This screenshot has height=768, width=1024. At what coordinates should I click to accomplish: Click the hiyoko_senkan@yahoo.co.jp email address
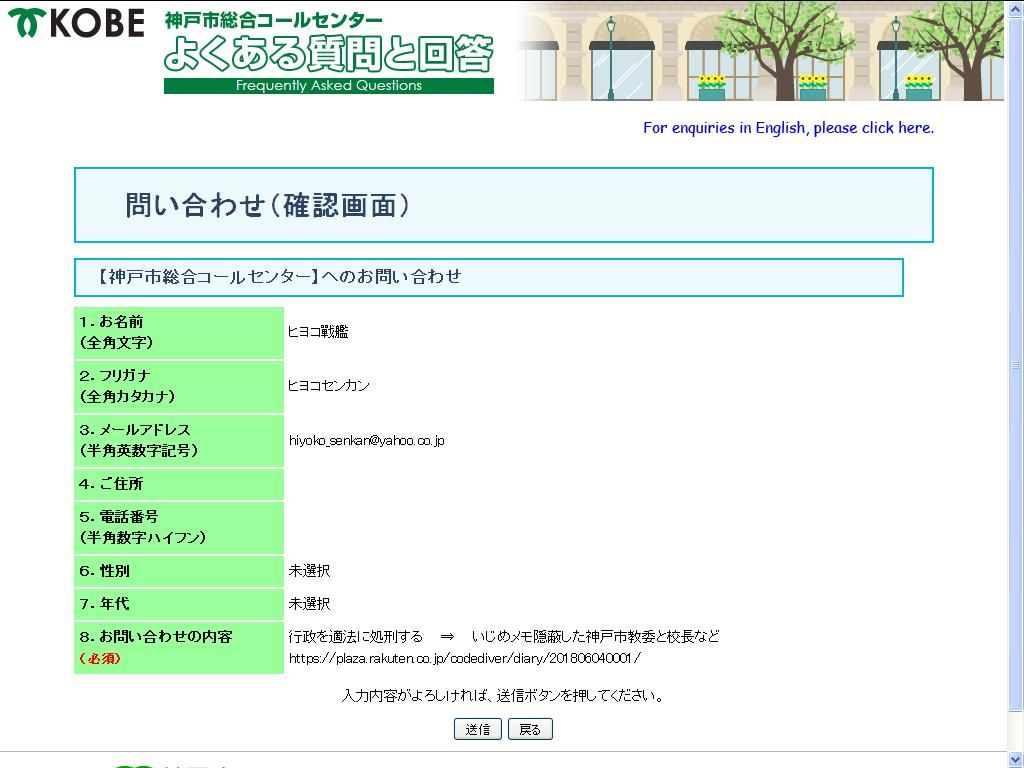pos(366,440)
